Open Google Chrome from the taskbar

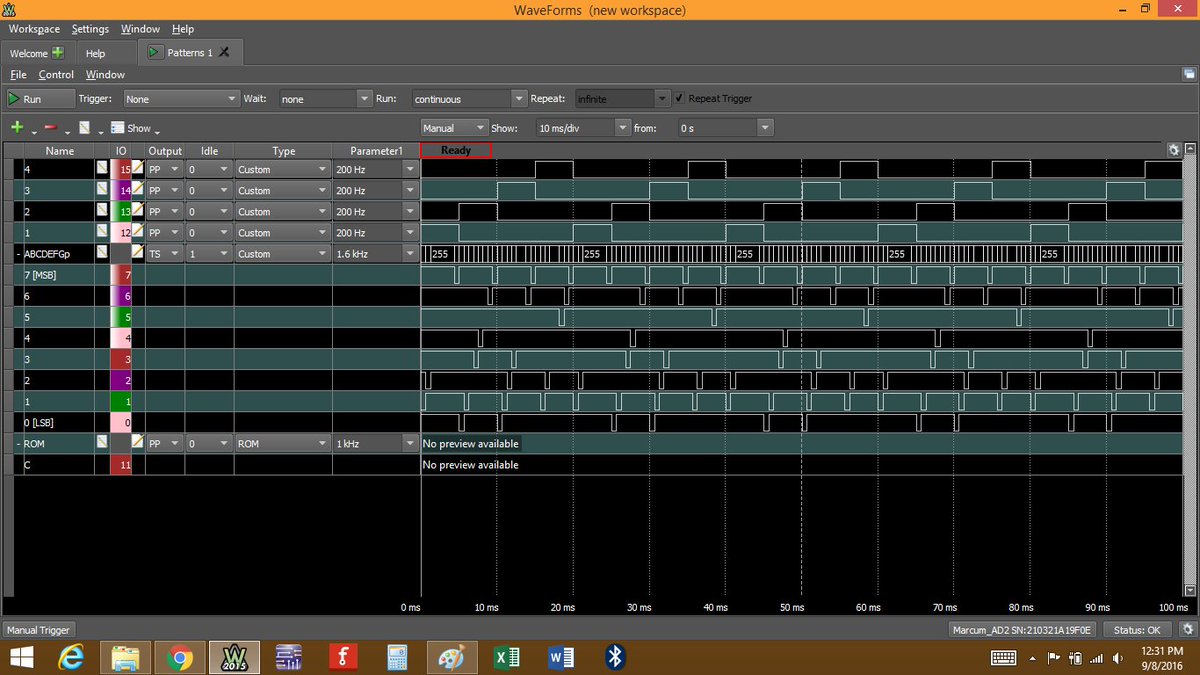click(x=180, y=657)
